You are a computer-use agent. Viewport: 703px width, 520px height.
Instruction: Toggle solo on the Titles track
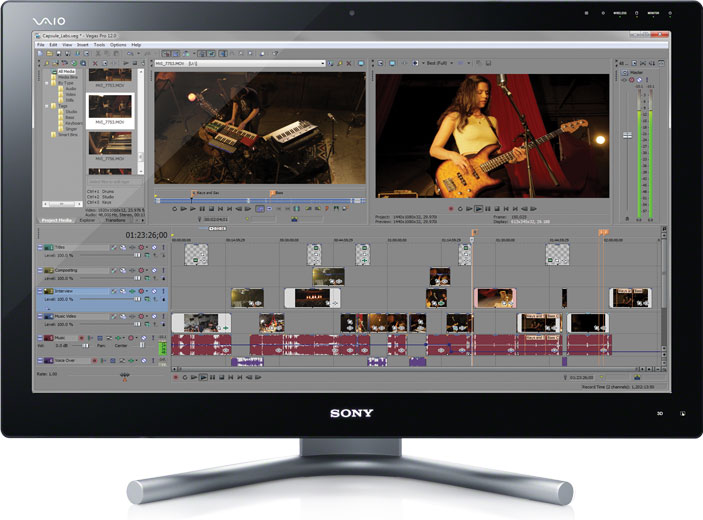163,247
